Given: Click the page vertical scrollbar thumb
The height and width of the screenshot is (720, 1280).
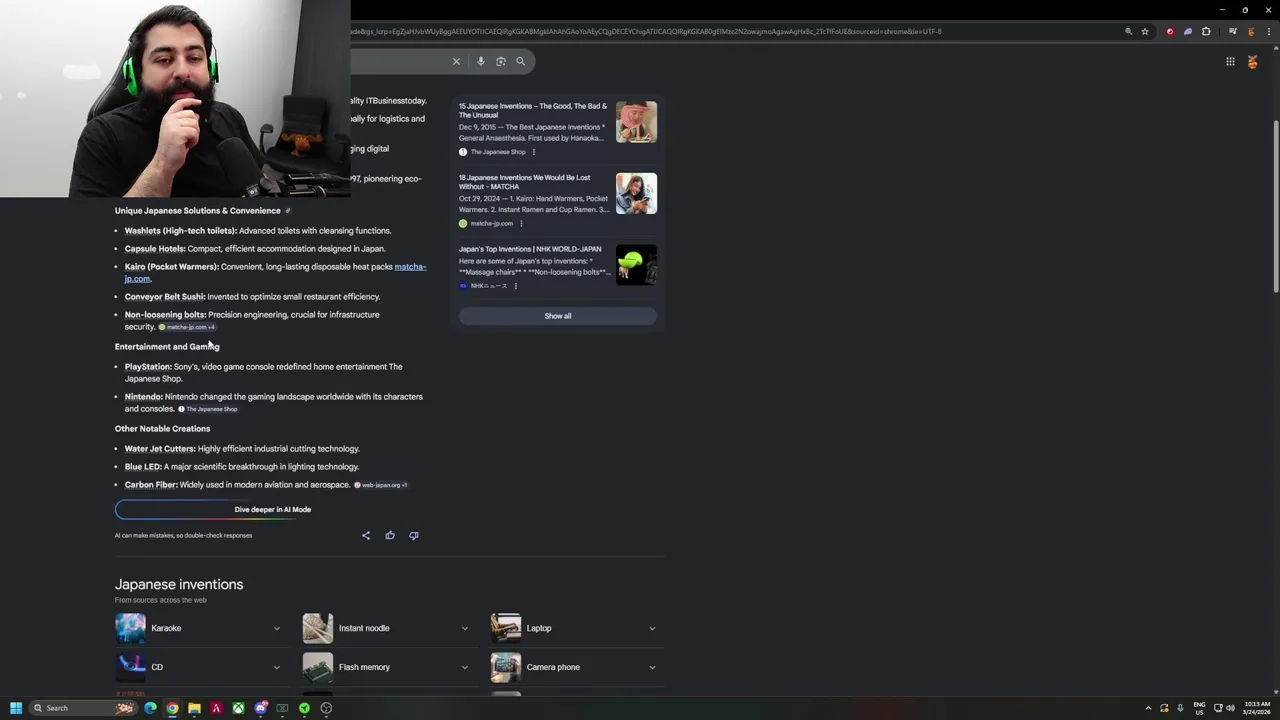Looking at the screenshot, I should coord(1275,205).
